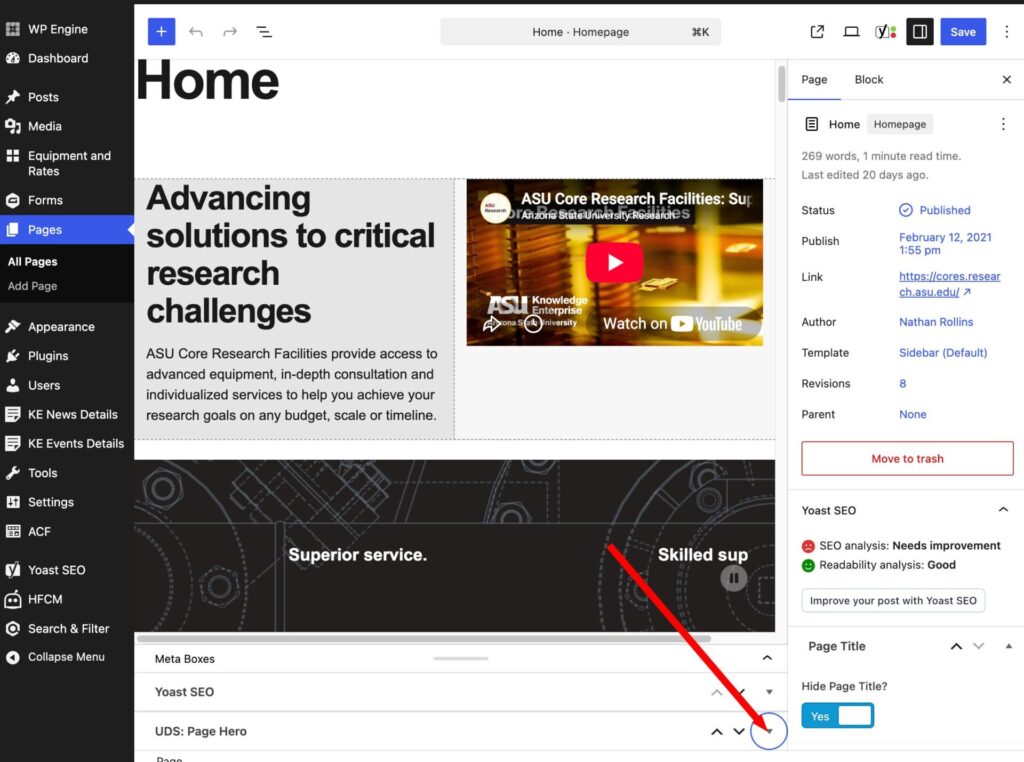Pause the hero slider animation

point(733,578)
